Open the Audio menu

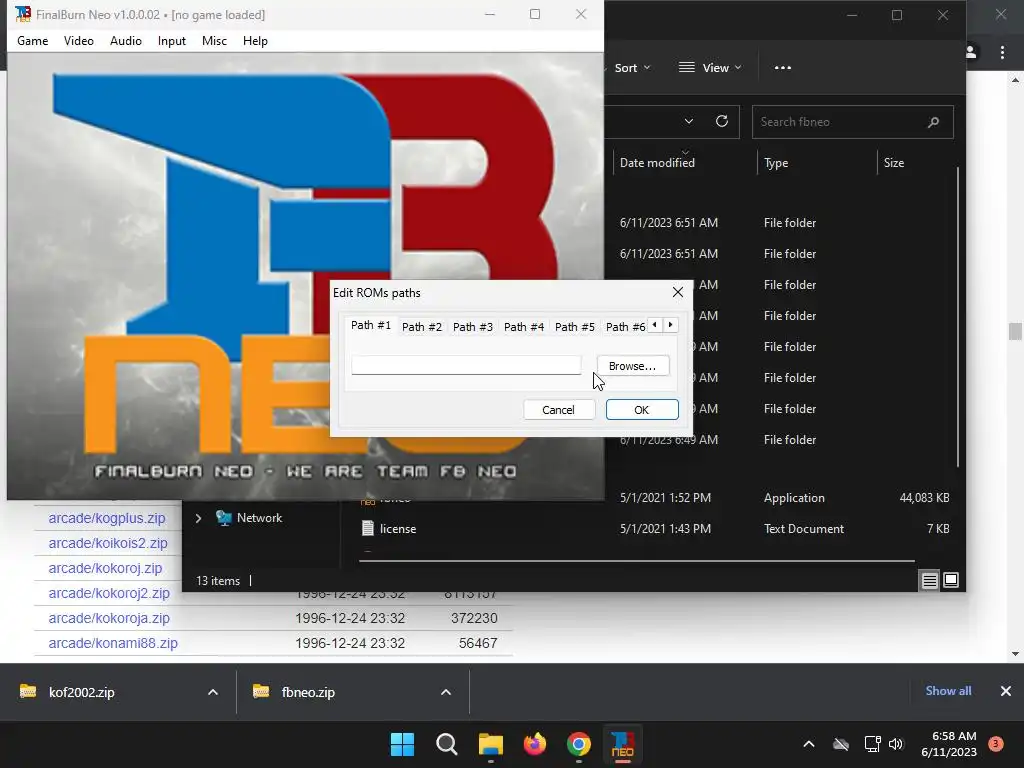click(125, 40)
